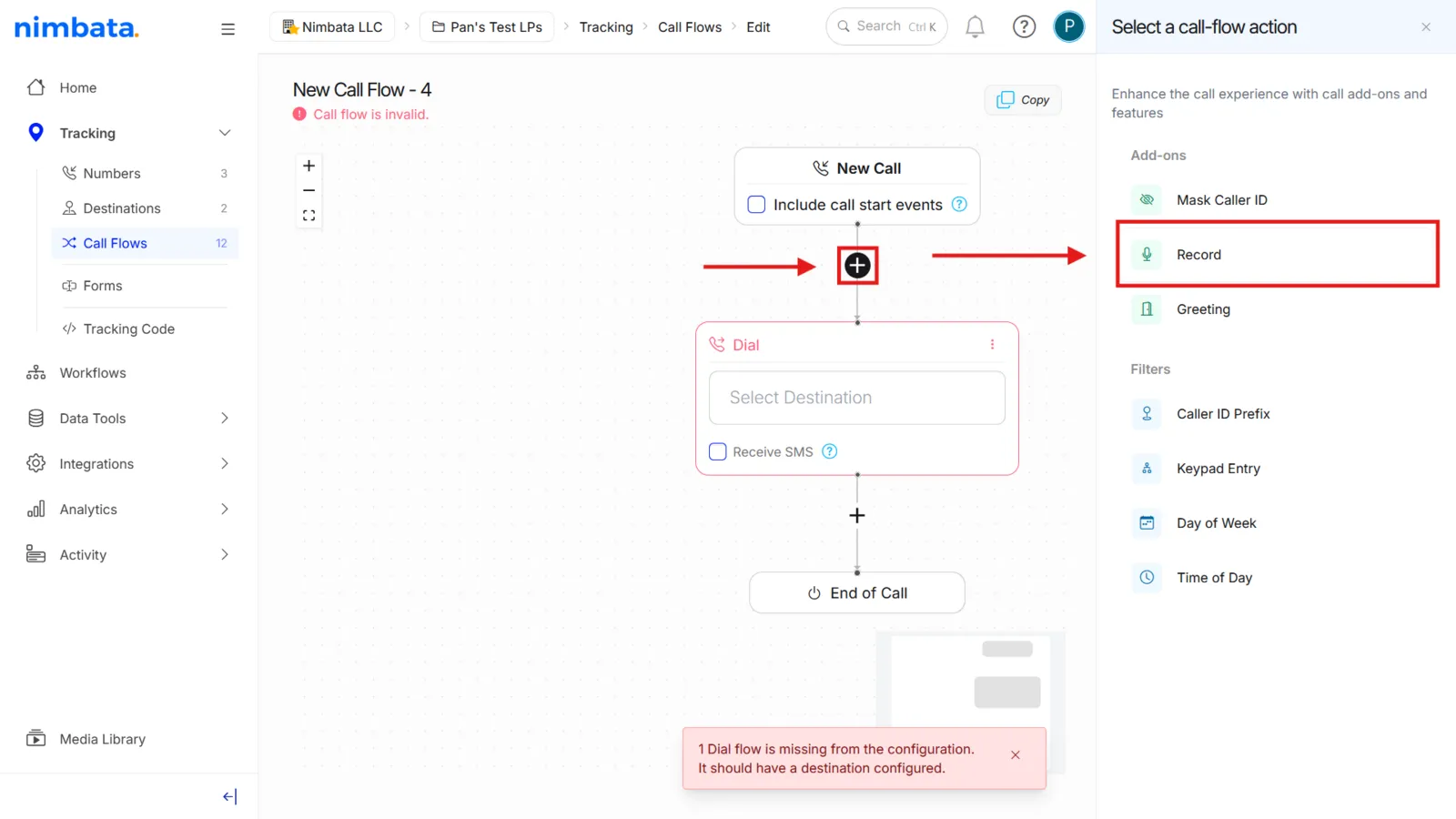Show help for Receive SMS
This screenshot has width=1456, height=819.
[x=830, y=451]
